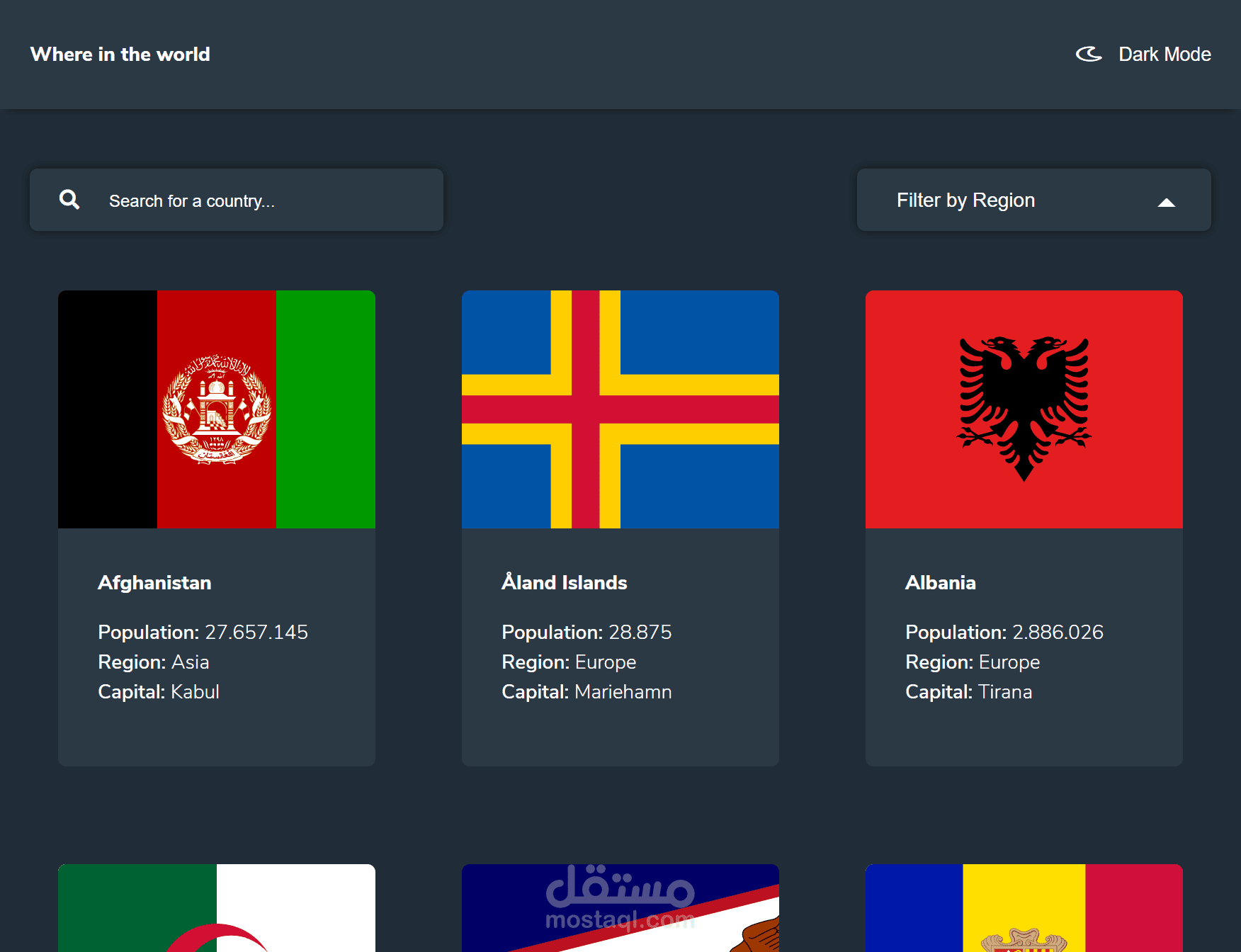This screenshot has width=1241, height=952.
Task: Click the crescent moon Dark Mode icon
Action: click(1089, 54)
